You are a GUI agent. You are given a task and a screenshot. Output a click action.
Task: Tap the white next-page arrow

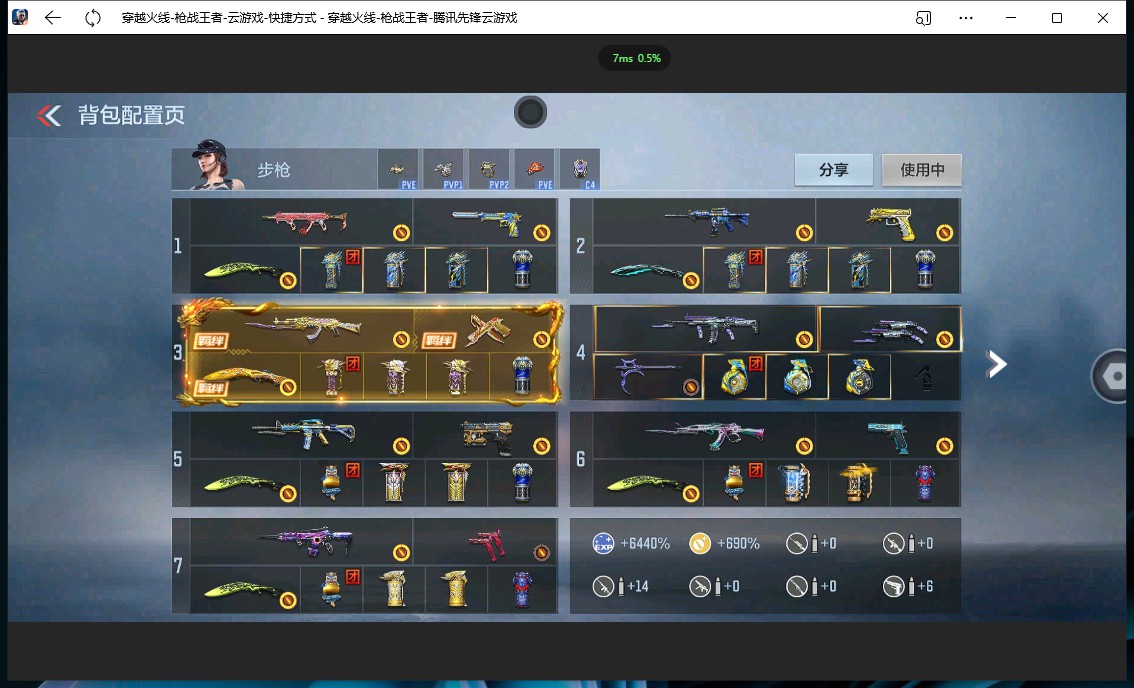point(997,364)
